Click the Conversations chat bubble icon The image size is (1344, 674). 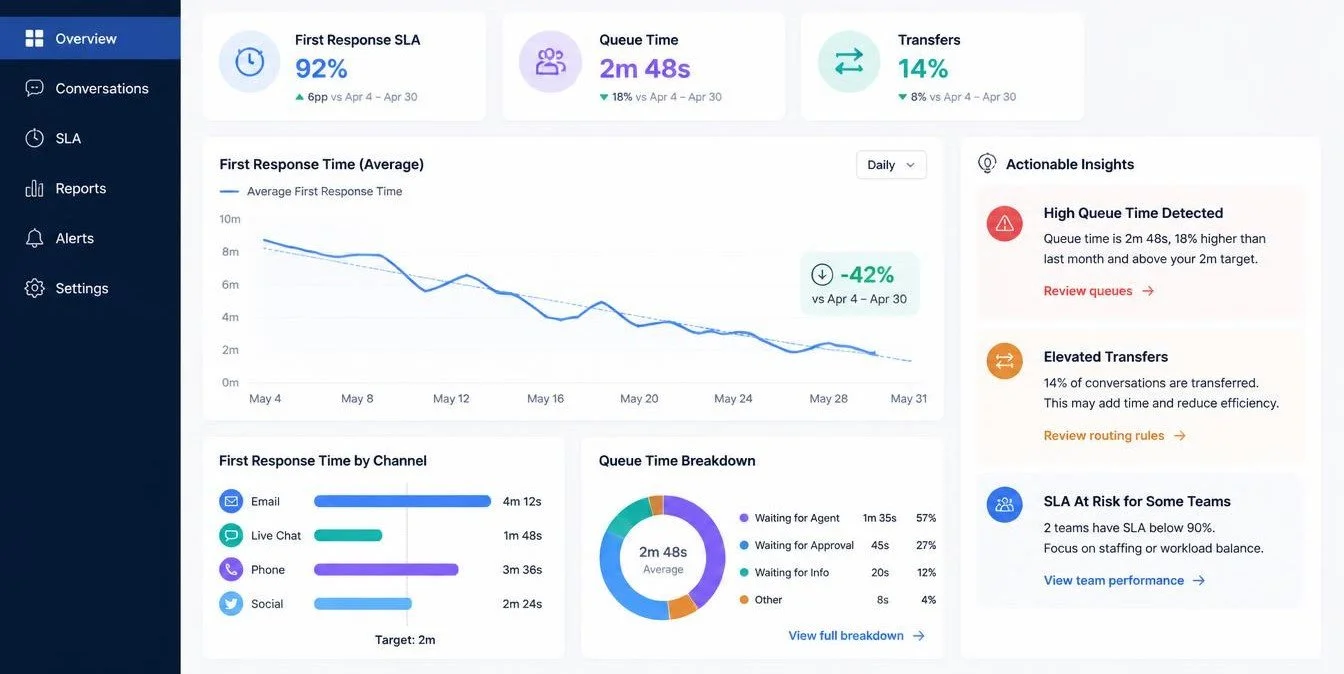tap(34, 88)
